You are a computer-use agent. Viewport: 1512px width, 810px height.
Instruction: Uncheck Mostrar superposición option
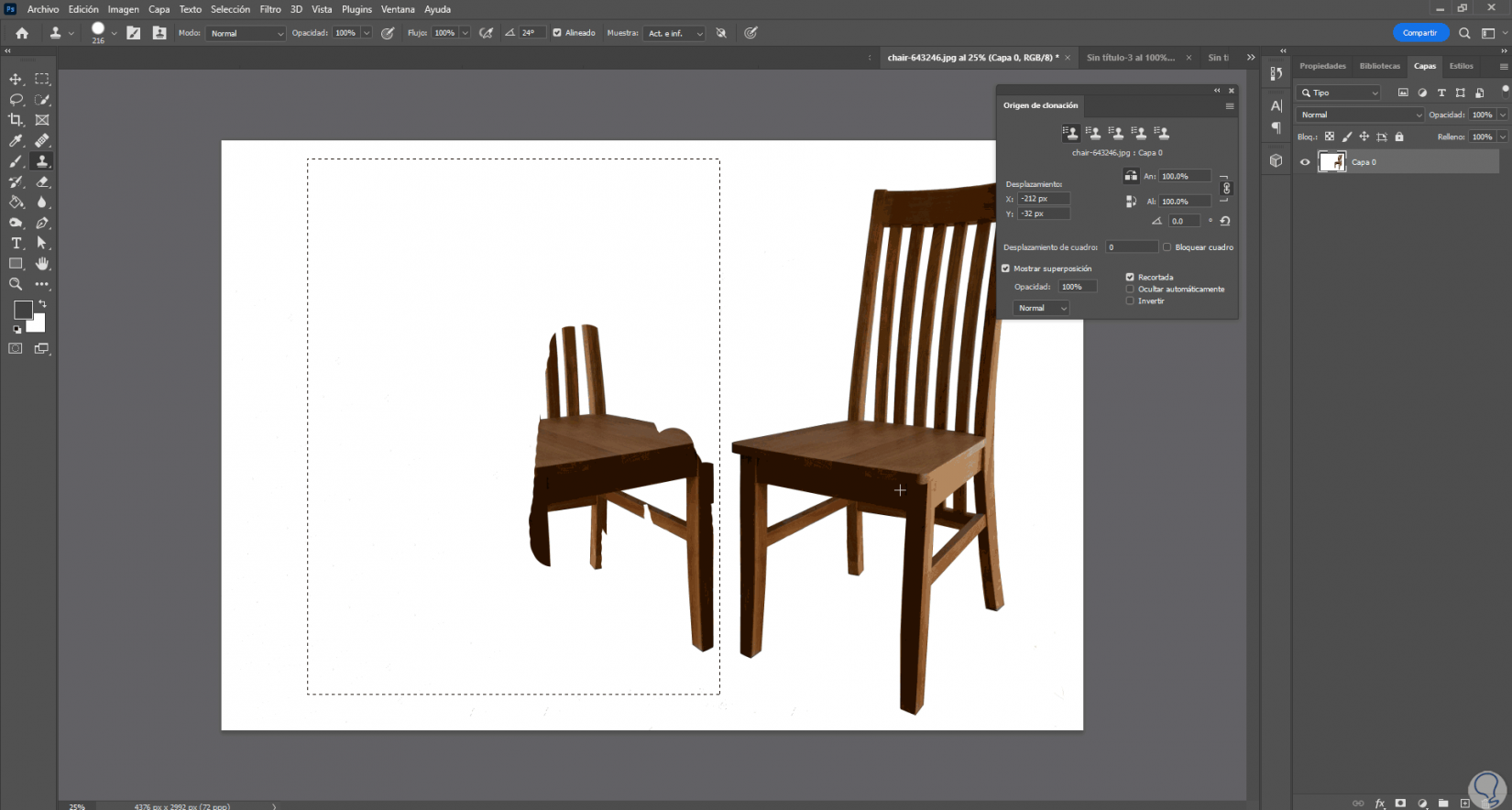click(x=1006, y=268)
